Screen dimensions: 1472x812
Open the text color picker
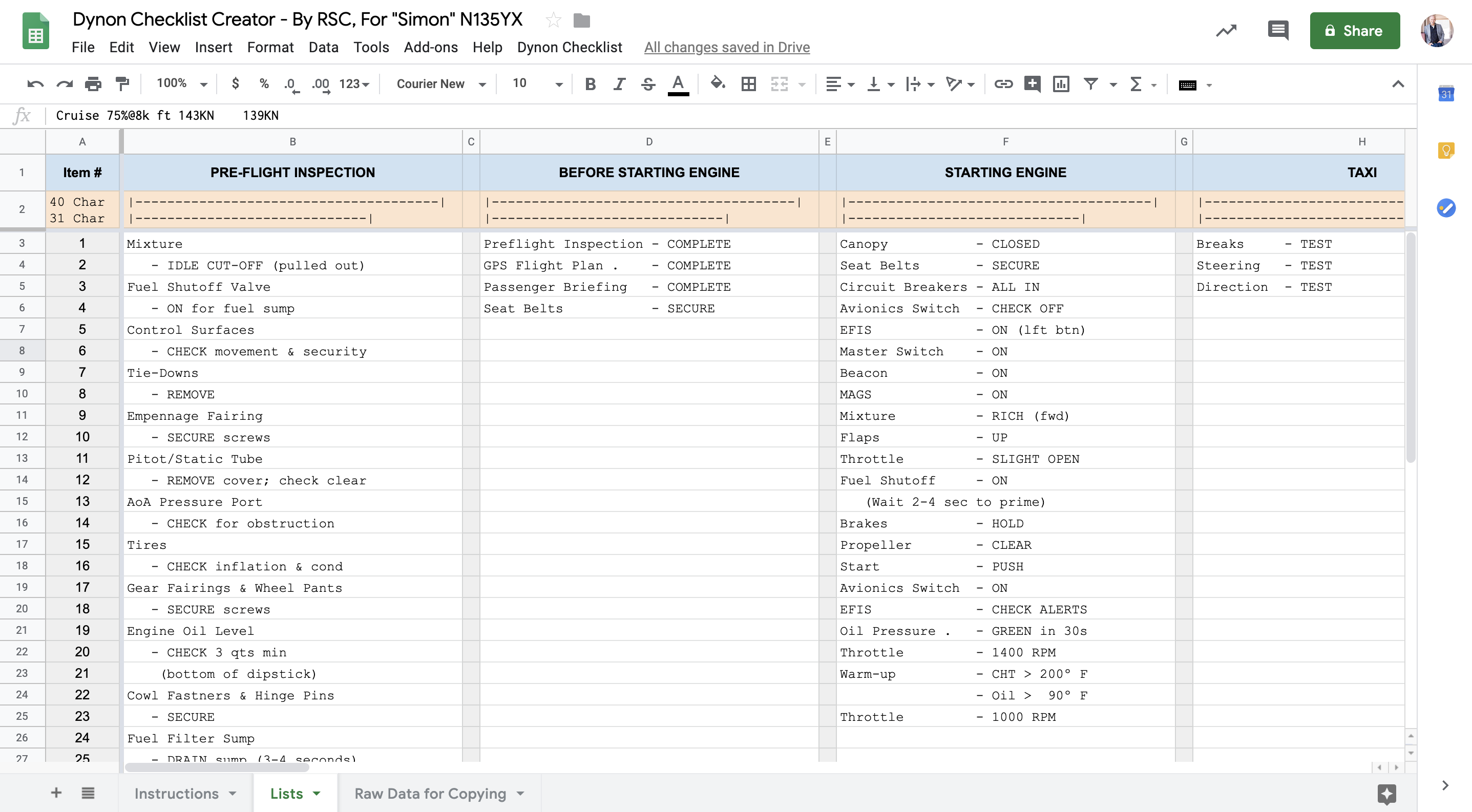(x=678, y=84)
